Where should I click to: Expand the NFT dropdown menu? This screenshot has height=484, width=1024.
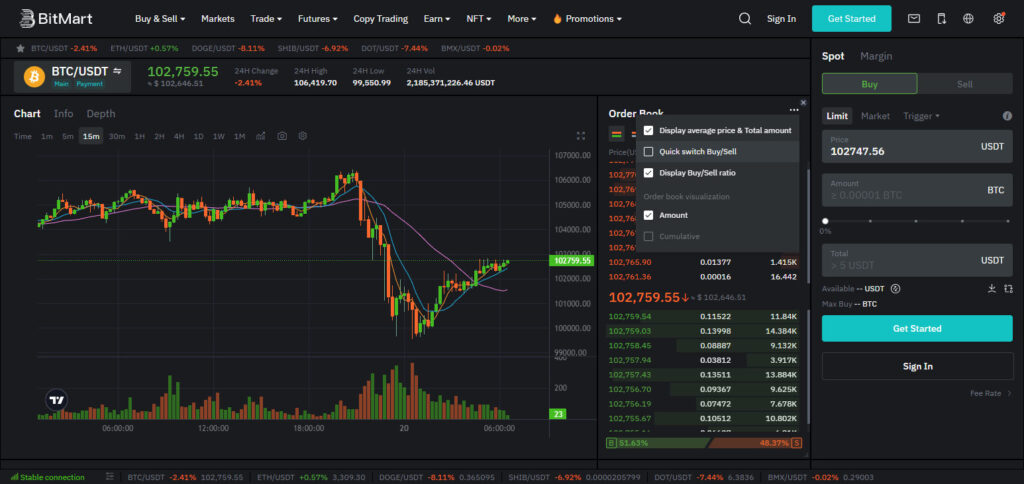[x=479, y=19]
